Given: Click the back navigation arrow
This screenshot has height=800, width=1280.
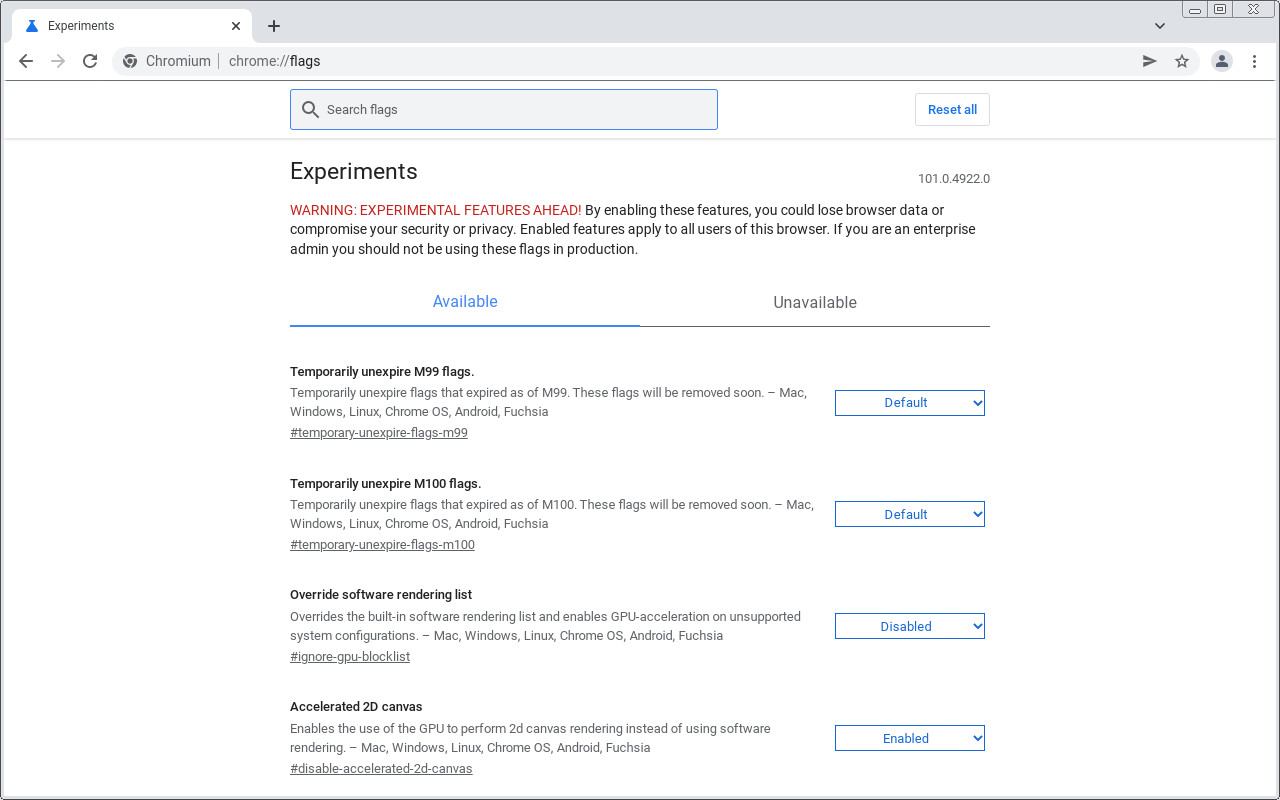Looking at the screenshot, I should [26, 61].
